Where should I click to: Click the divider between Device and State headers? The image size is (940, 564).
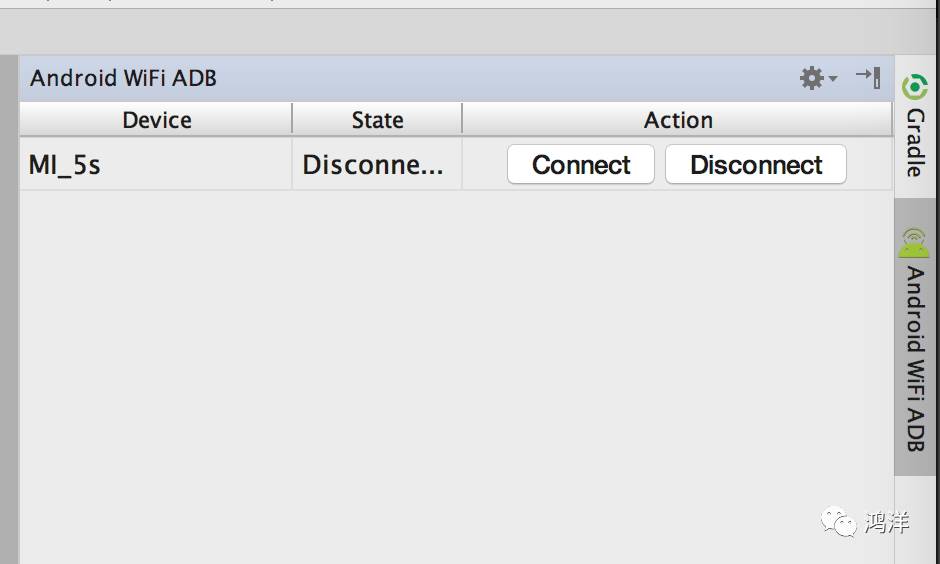click(x=292, y=119)
